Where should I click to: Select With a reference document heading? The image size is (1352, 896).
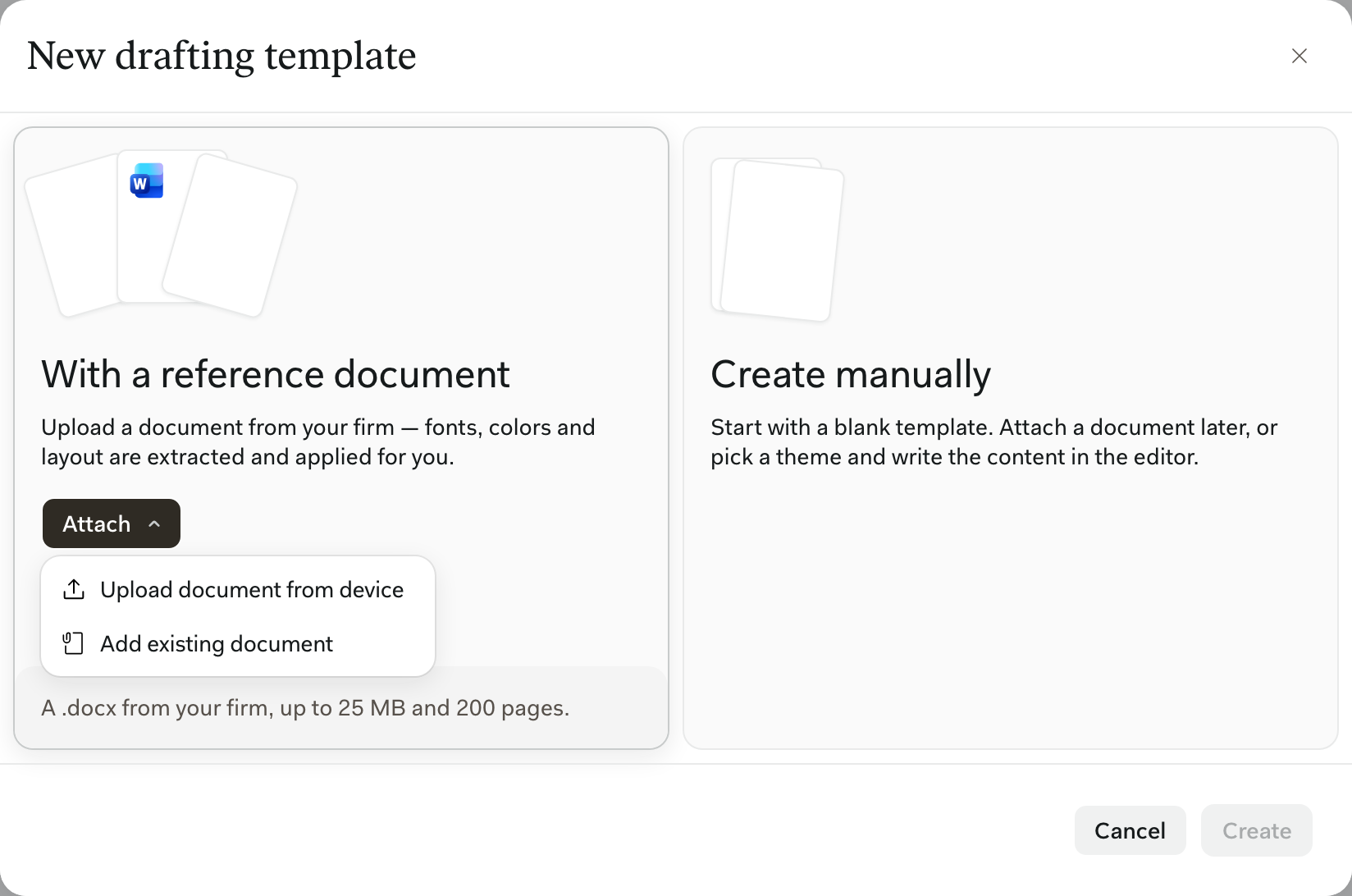point(276,374)
